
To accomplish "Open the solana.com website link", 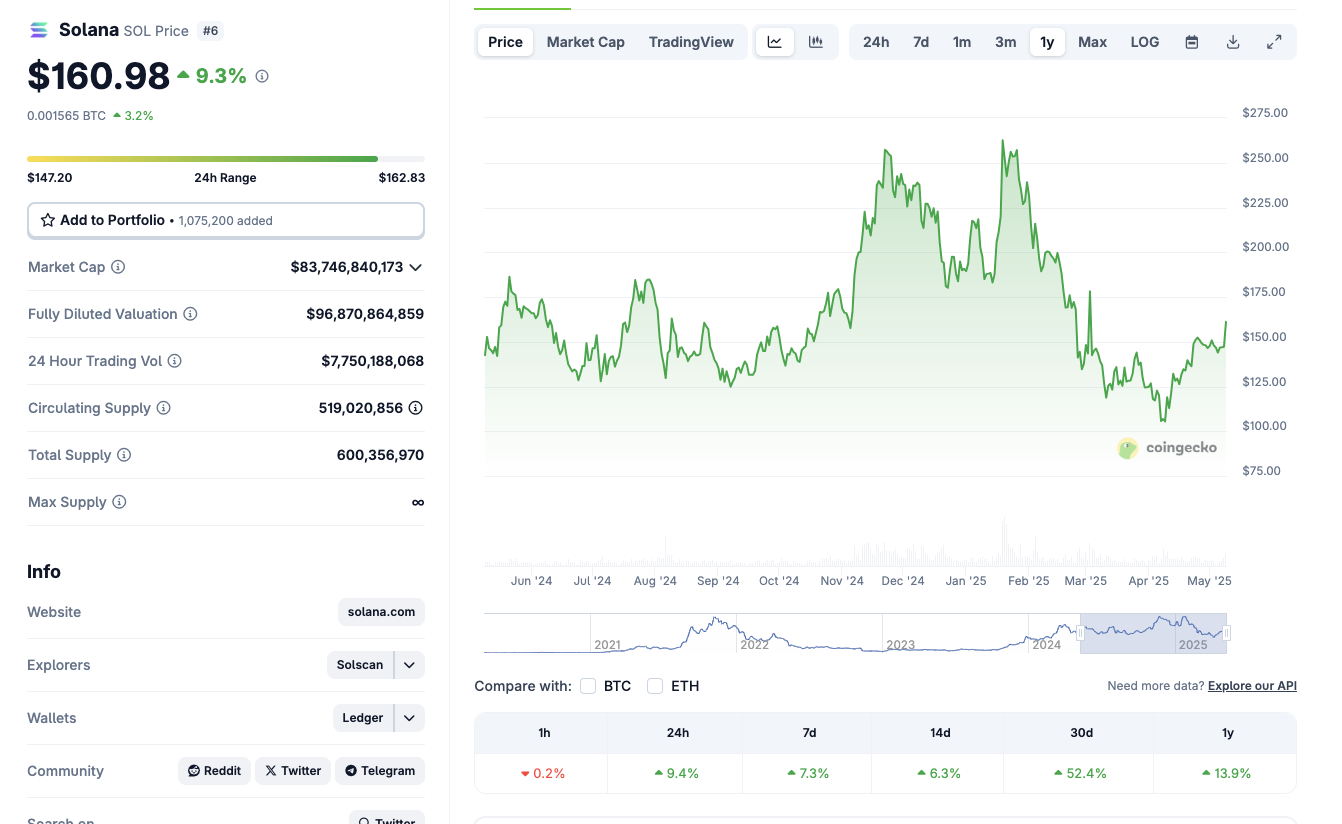I will 382,612.
